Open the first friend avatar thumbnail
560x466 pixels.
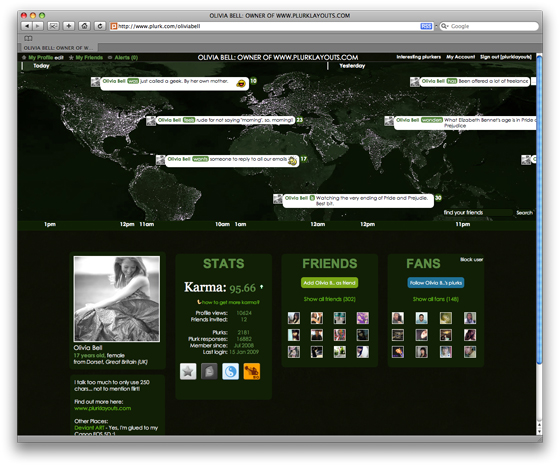[x=294, y=318]
